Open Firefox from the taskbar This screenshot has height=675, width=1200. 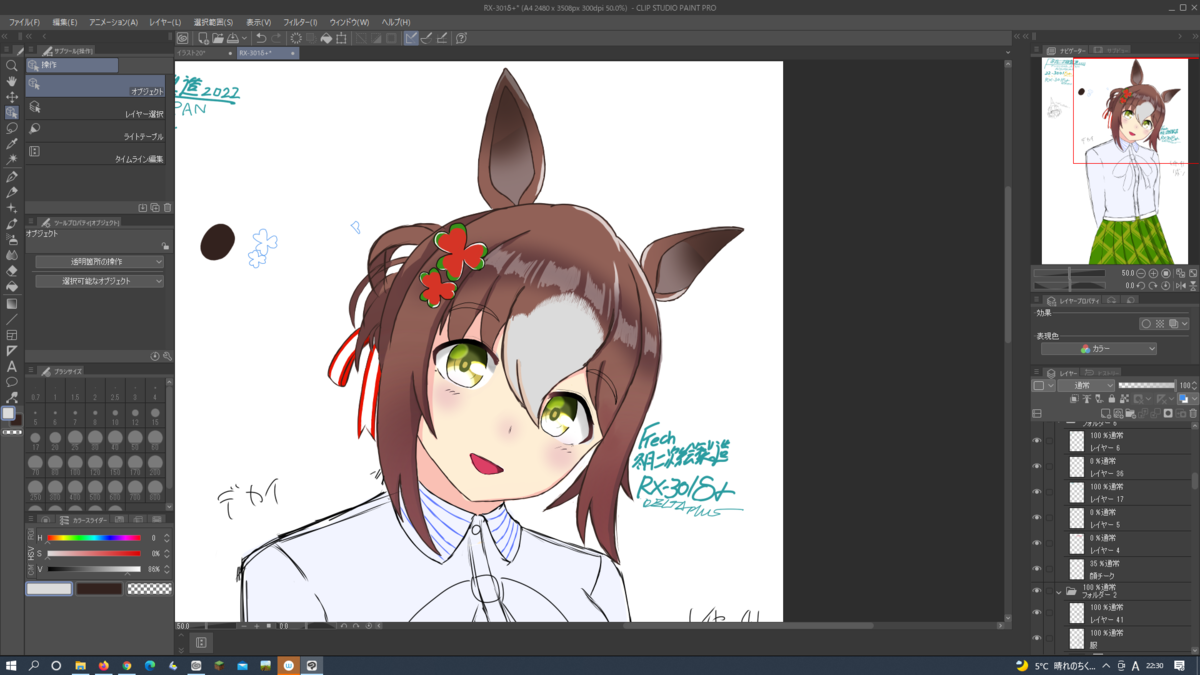click(103, 665)
